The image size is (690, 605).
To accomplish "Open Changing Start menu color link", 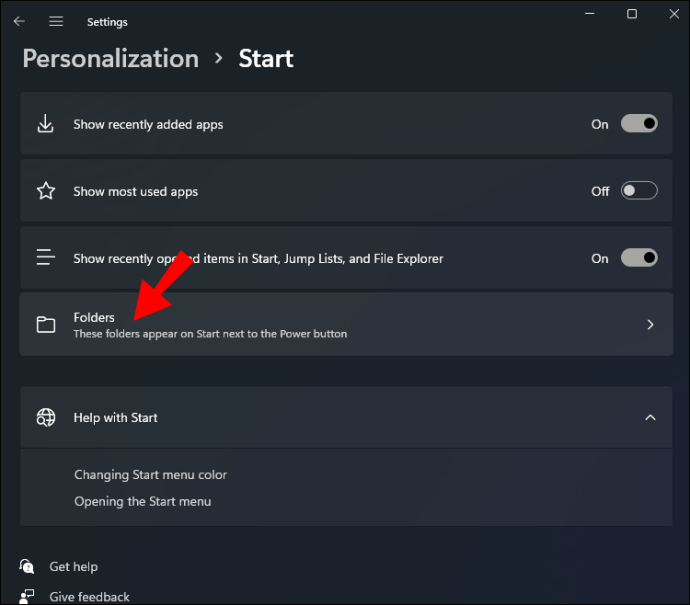I will pos(150,475).
